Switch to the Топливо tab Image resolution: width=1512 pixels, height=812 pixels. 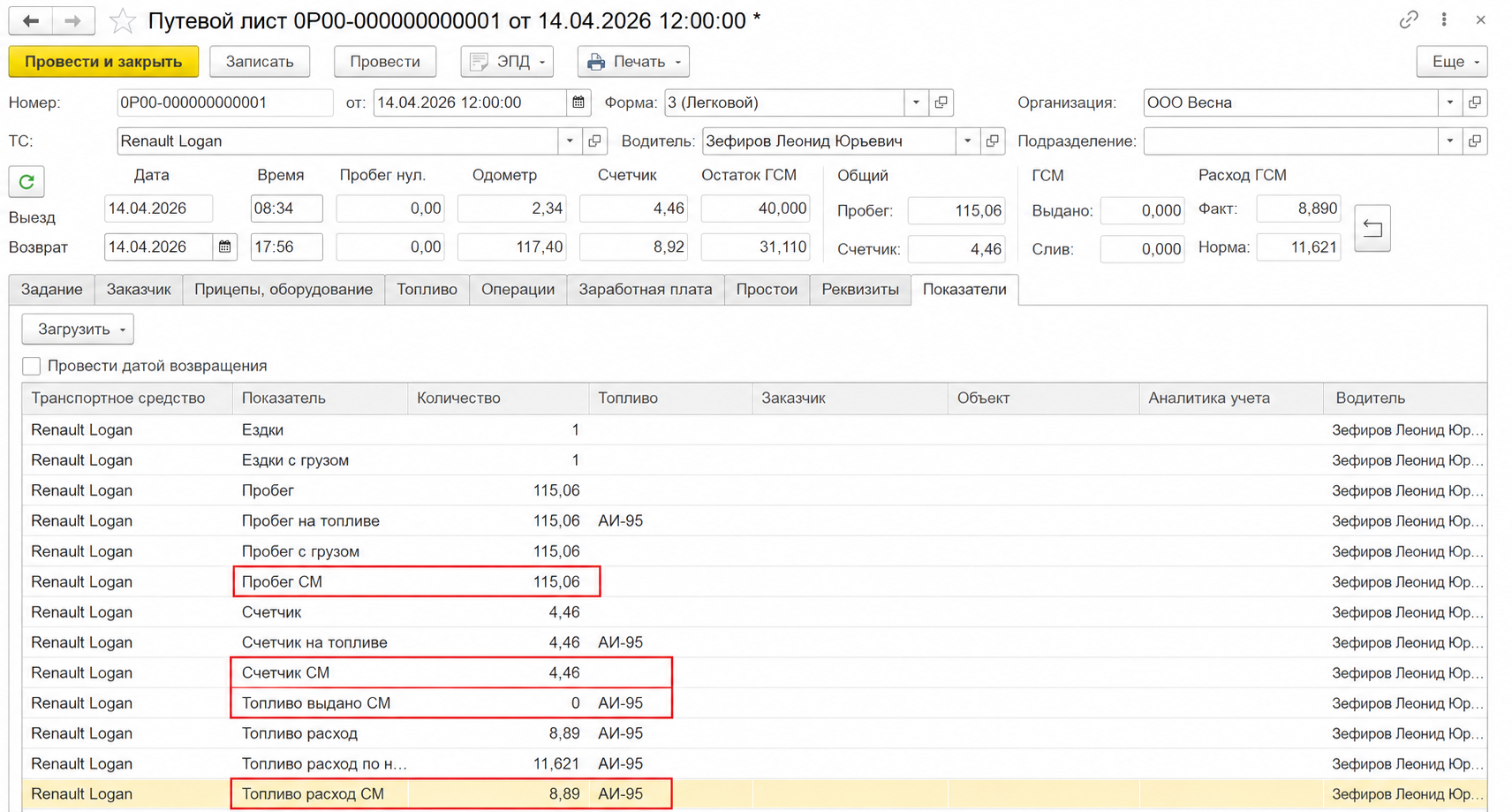(x=427, y=290)
